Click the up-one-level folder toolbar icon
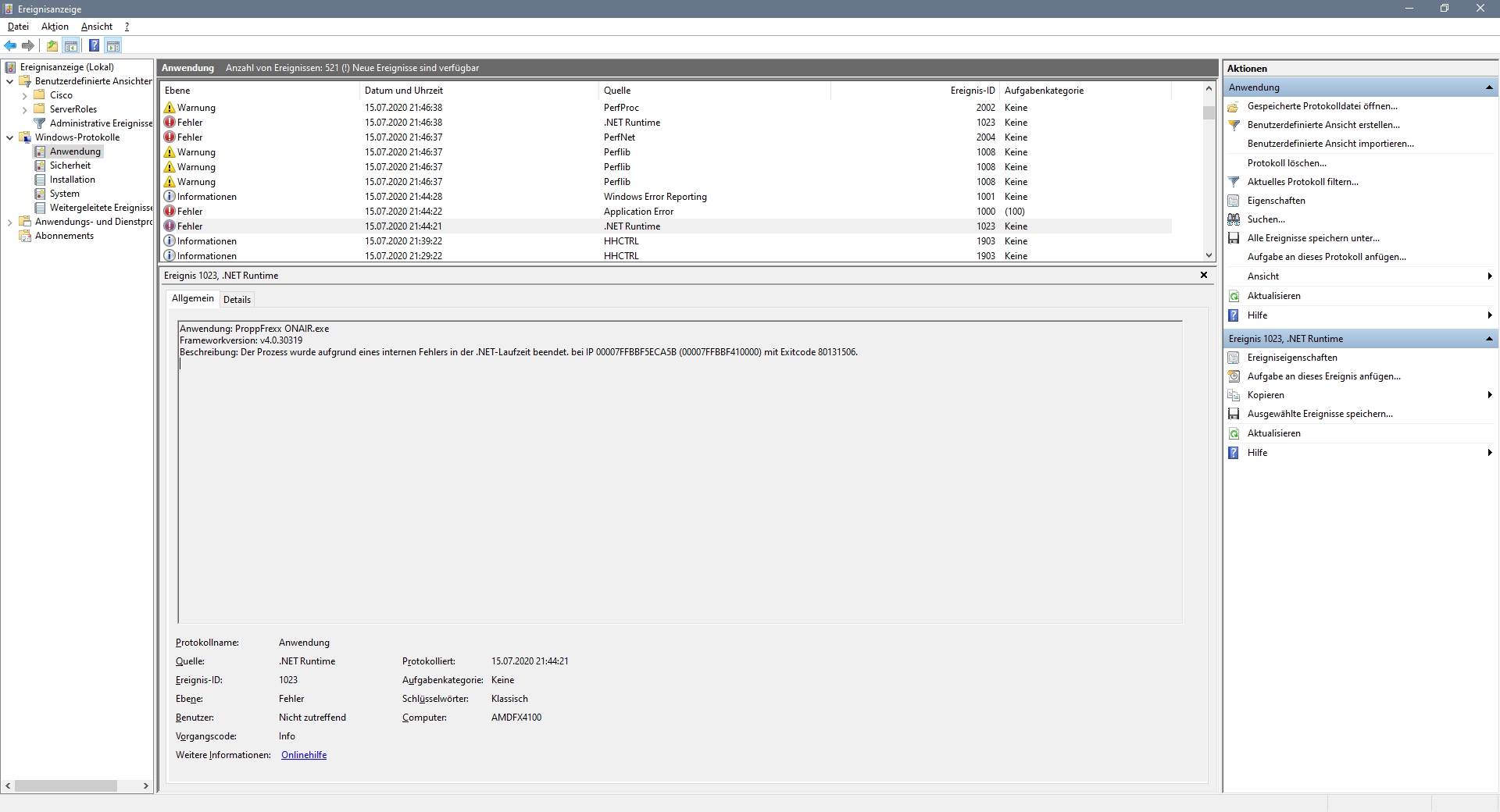1500x812 pixels. [52, 45]
